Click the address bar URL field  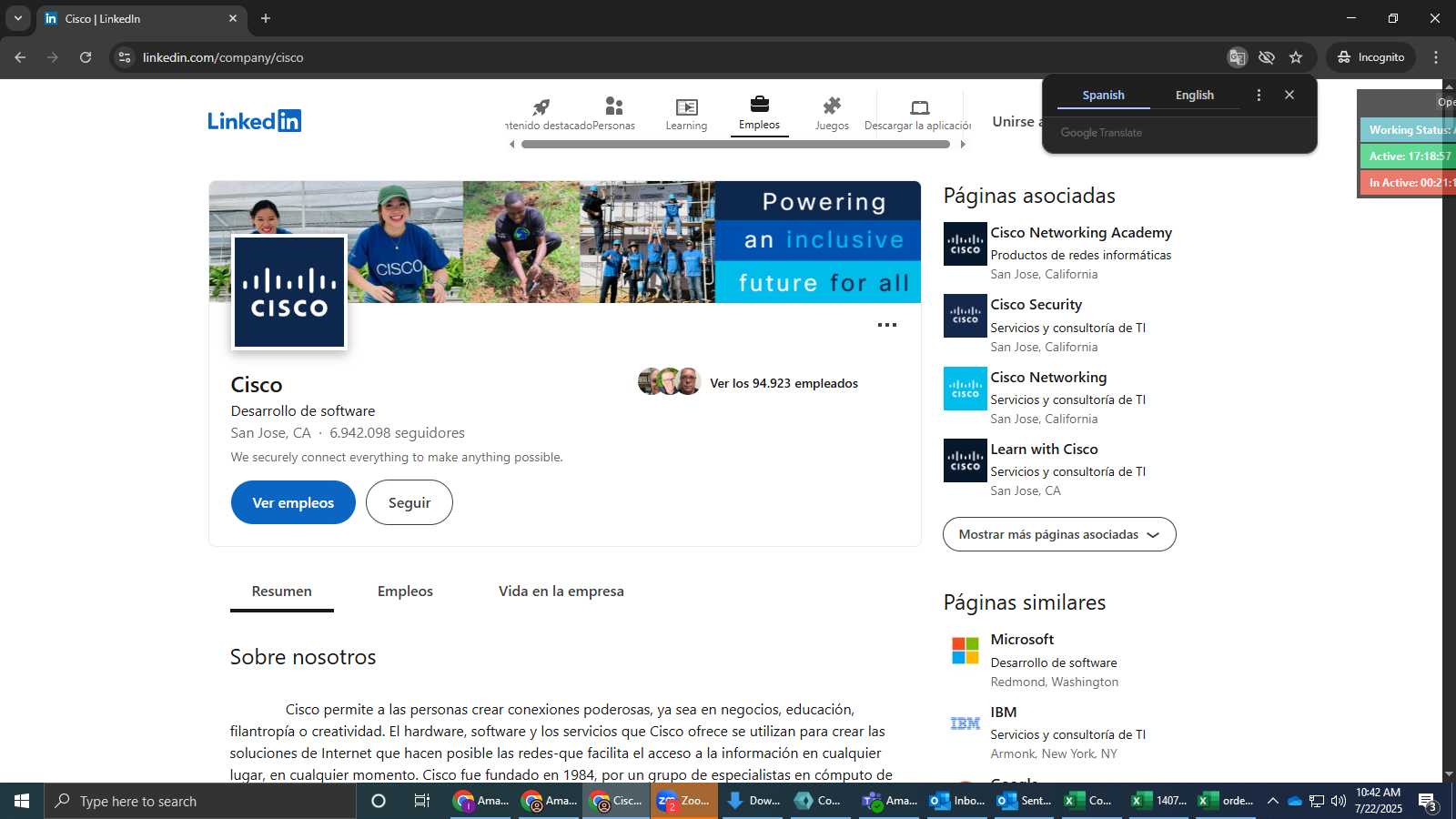point(673,57)
